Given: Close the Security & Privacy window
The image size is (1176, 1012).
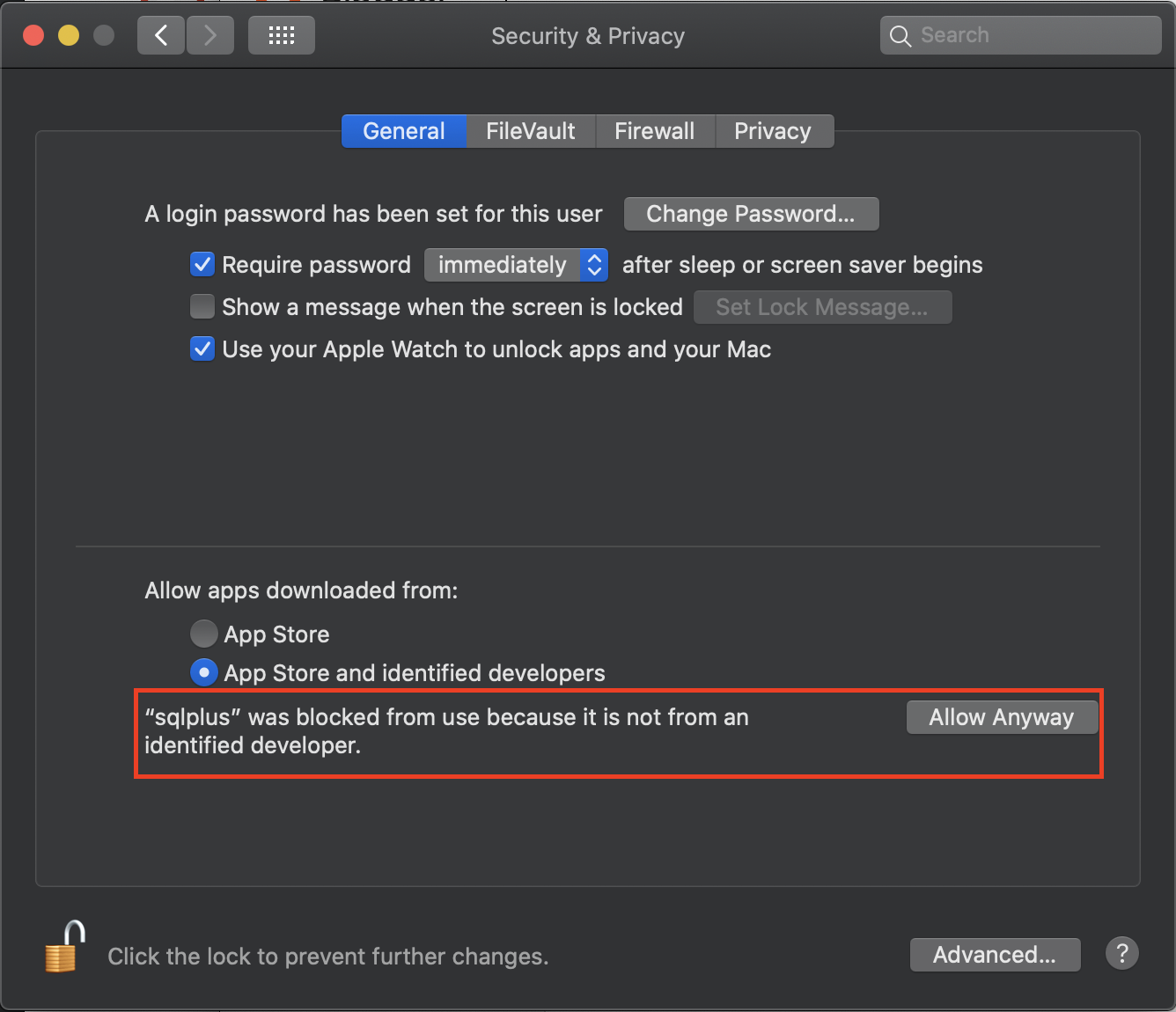Looking at the screenshot, I should pyautogui.click(x=33, y=35).
